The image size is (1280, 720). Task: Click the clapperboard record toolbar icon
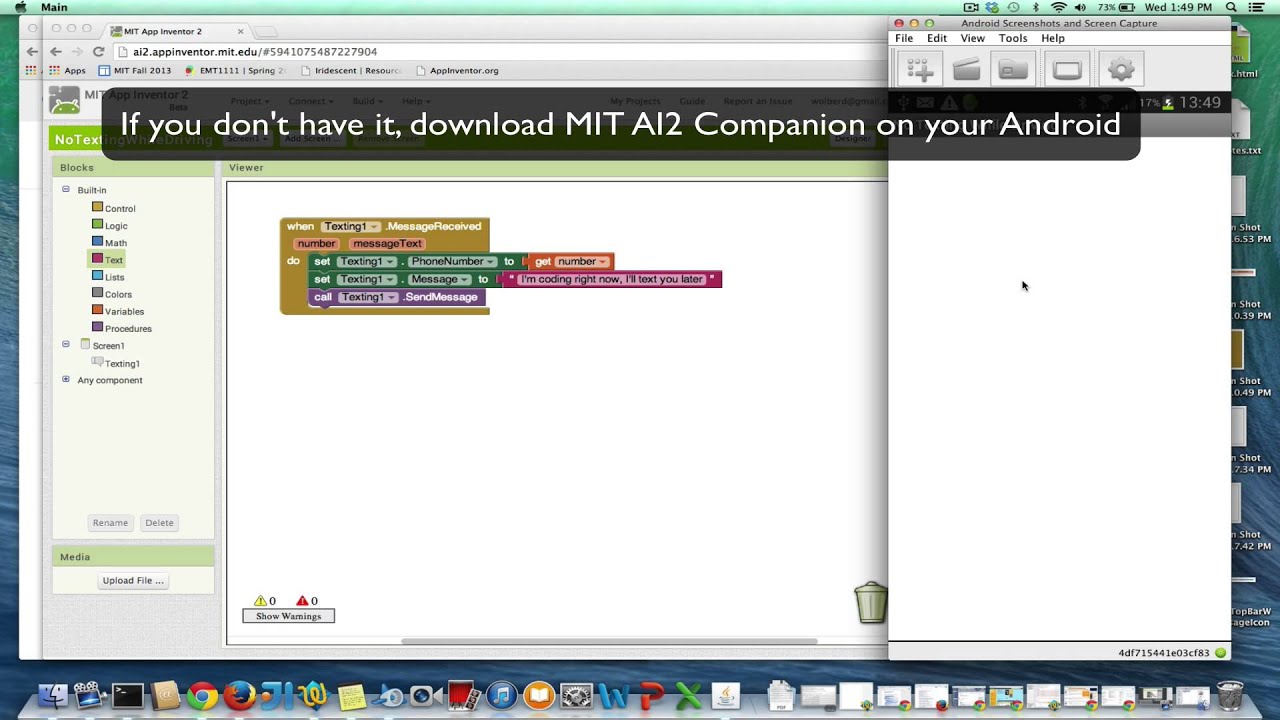pos(967,69)
